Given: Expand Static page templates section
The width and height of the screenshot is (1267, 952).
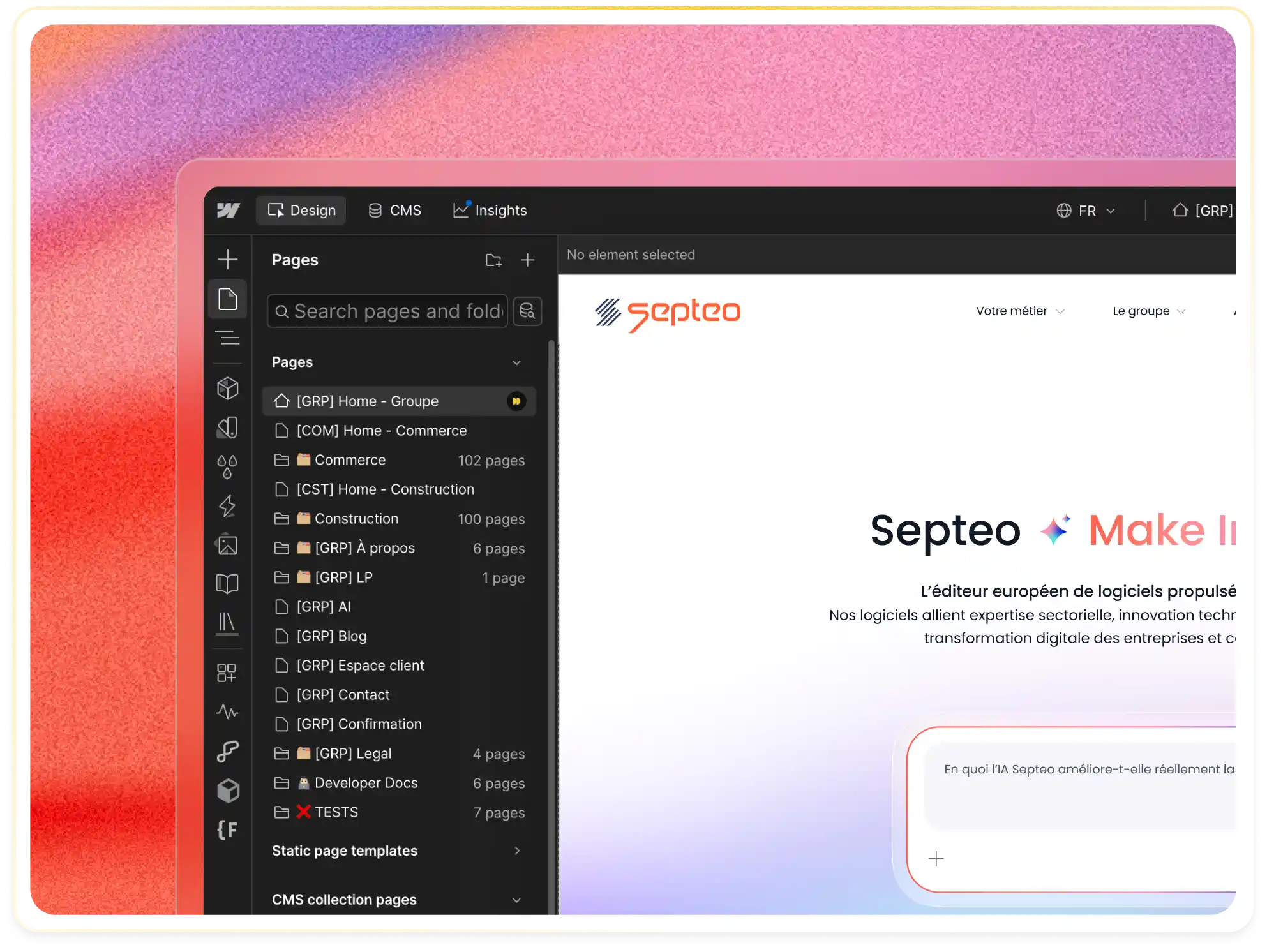Looking at the screenshot, I should click(517, 851).
